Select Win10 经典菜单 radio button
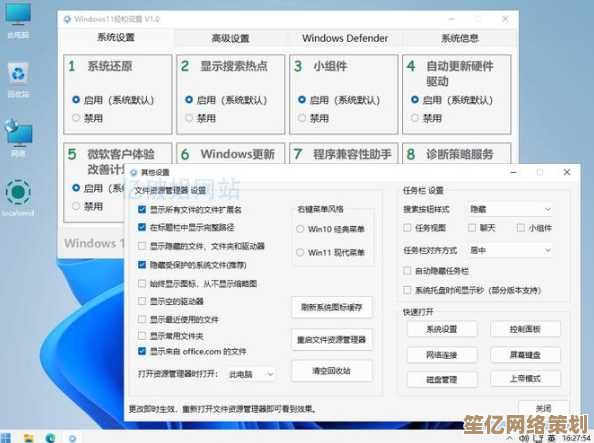The height and width of the screenshot is (443, 594). 300,229
